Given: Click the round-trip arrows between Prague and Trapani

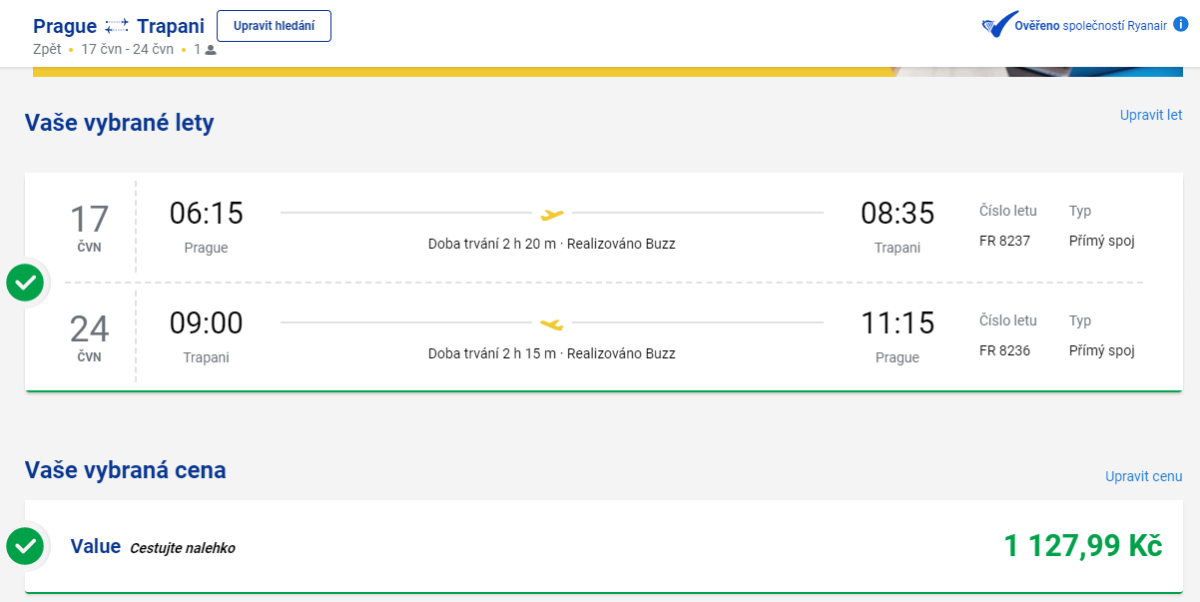Looking at the screenshot, I should (x=117, y=27).
